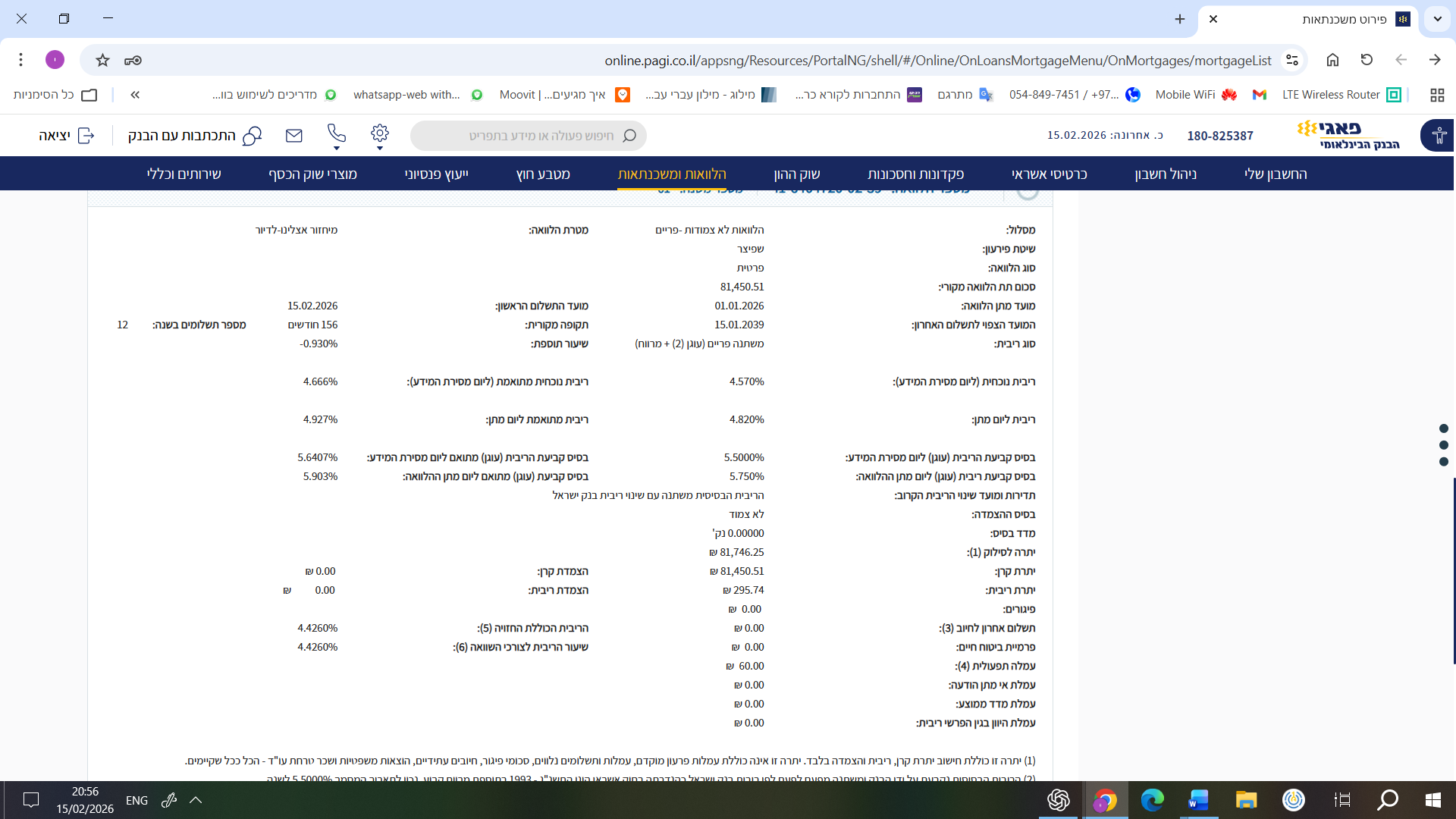Click the accessibility icon at top right

click(x=1439, y=136)
